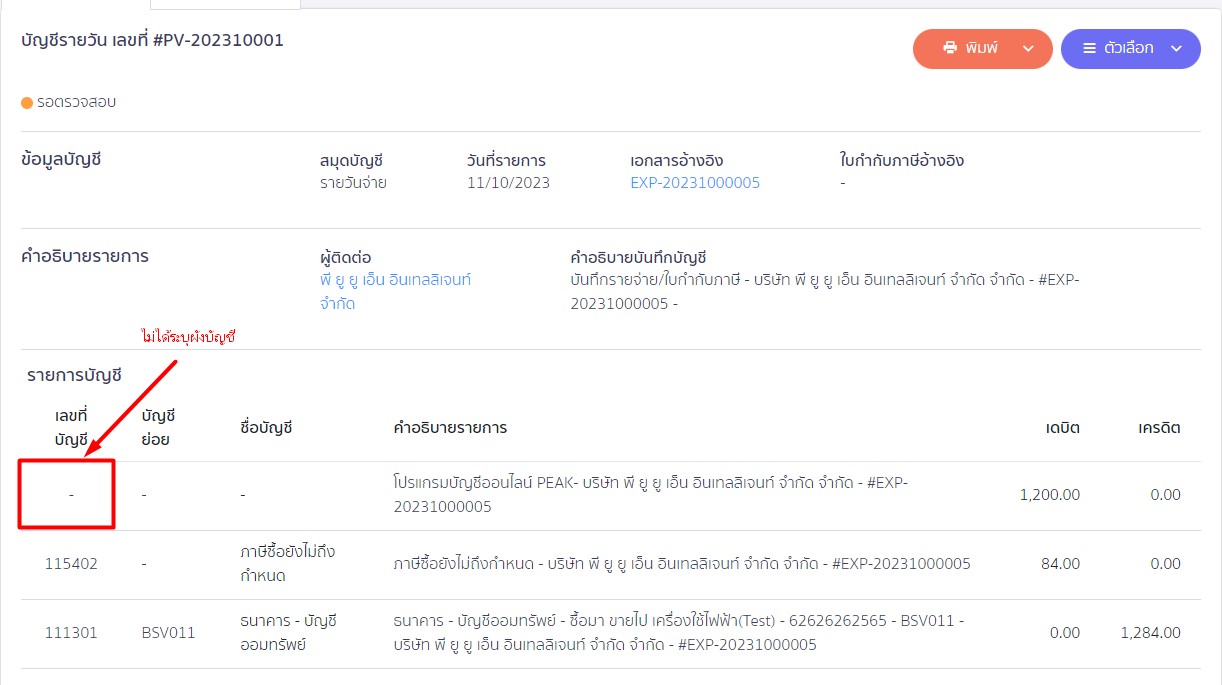Click the 1,284.00 credit amount

1150,633
